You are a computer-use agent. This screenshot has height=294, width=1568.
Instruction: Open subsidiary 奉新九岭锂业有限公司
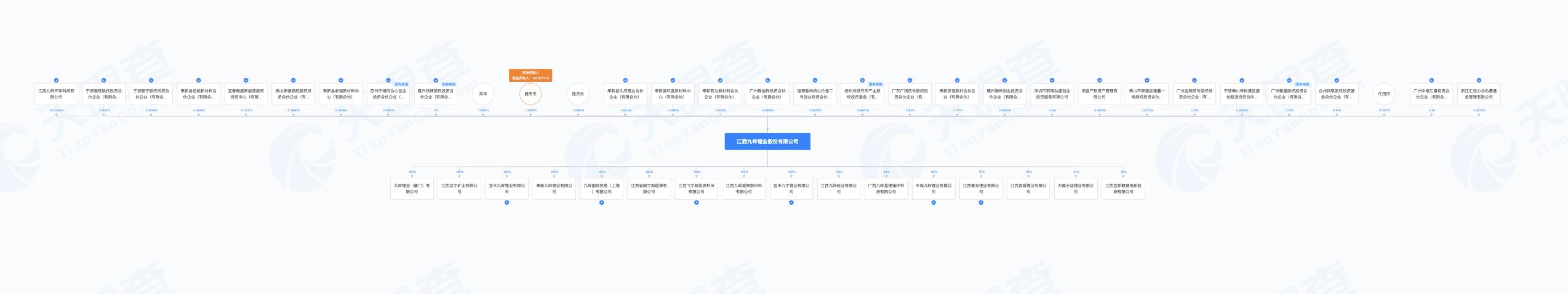tap(554, 189)
